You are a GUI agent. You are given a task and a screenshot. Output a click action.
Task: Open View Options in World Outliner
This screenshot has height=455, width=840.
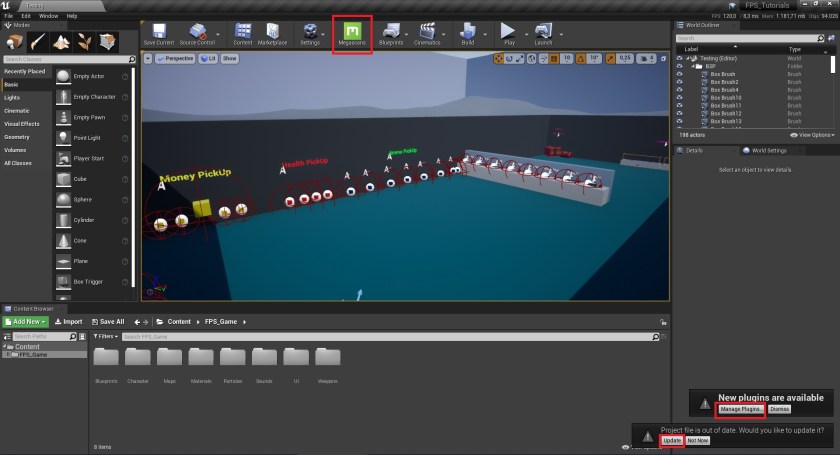811,135
